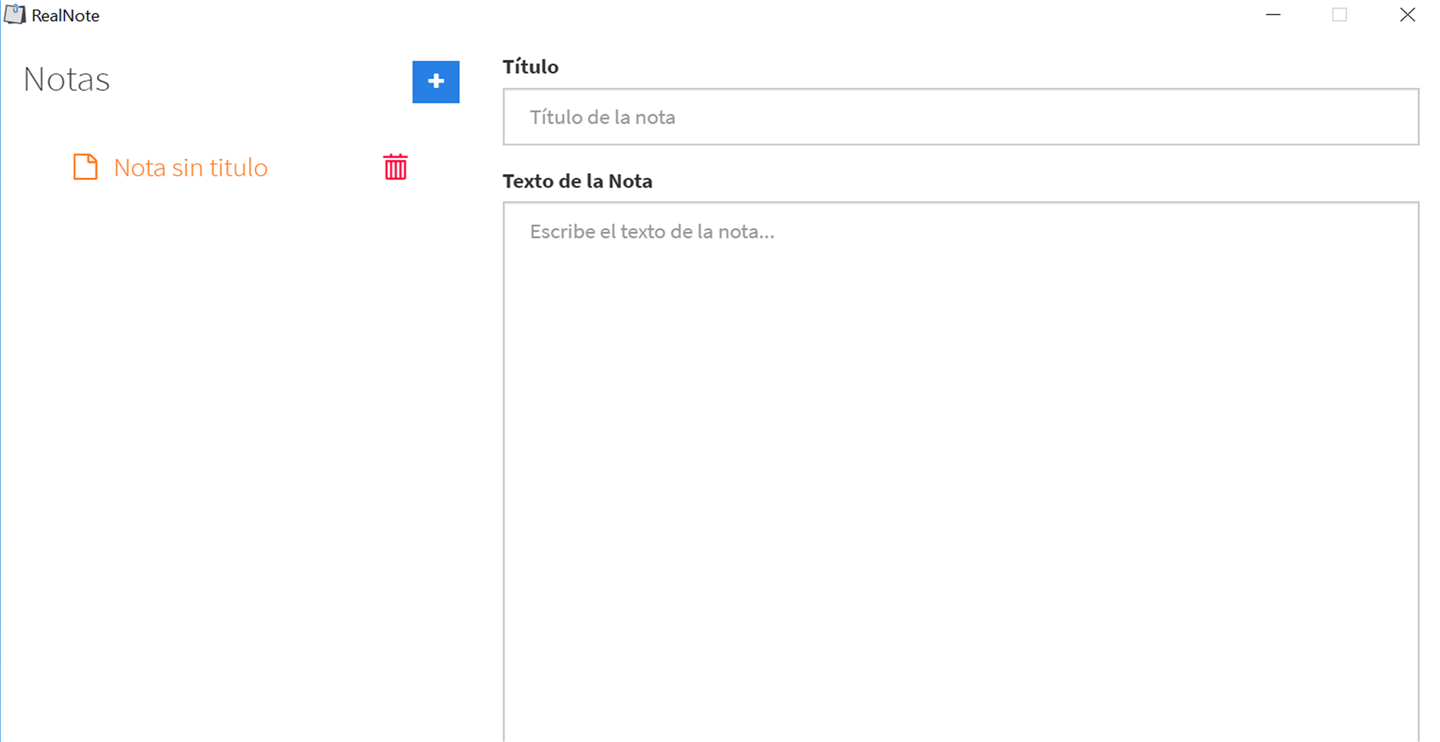The image size is (1440, 742).
Task: Click the 'RealNote' window title text
Action: click(66, 16)
